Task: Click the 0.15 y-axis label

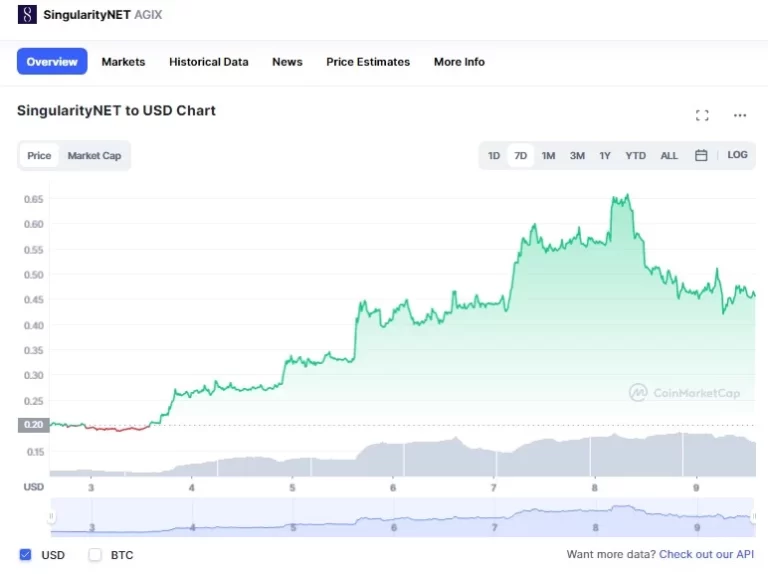Action: (35, 452)
